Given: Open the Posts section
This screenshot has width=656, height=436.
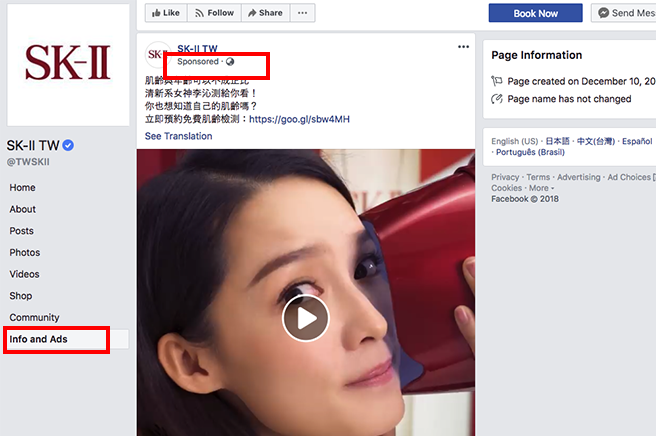Looking at the screenshot, I should click(21, 231).
